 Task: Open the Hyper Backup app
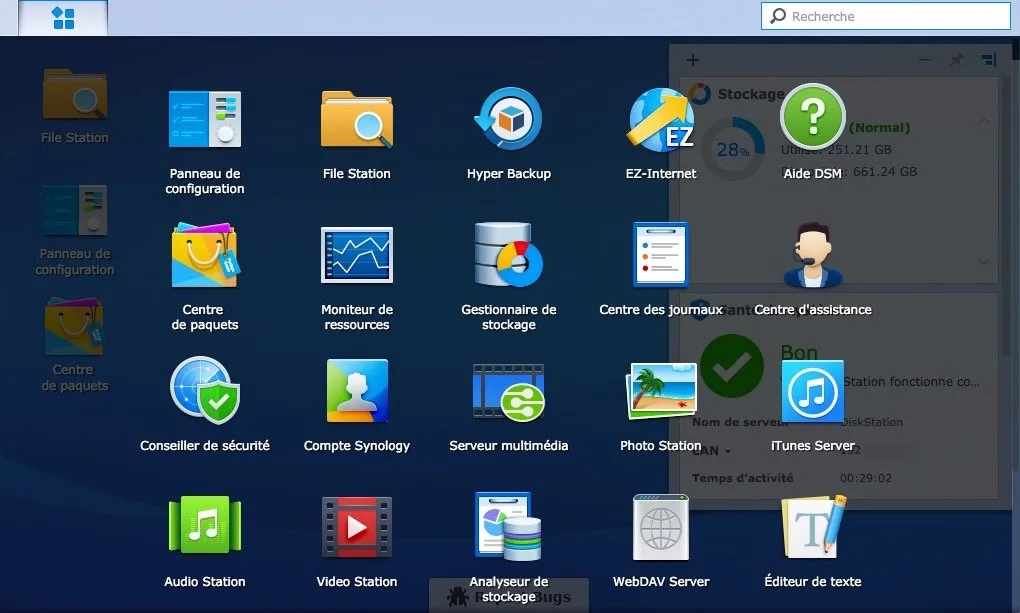pyautogui.click(x=509, y=119)
